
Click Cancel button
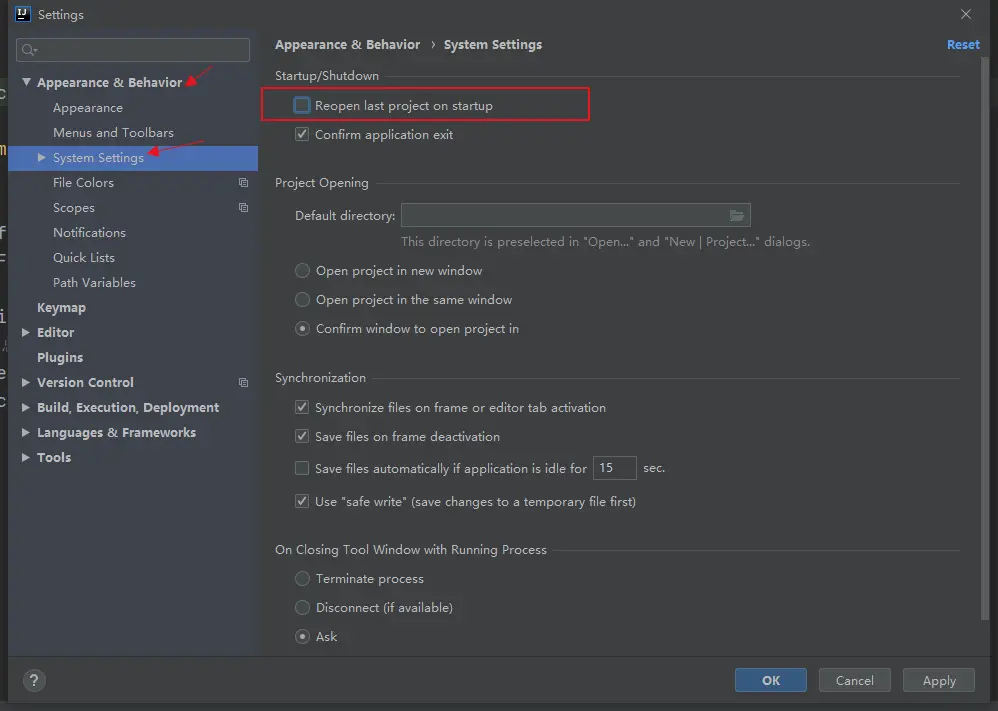click(855, 680)
